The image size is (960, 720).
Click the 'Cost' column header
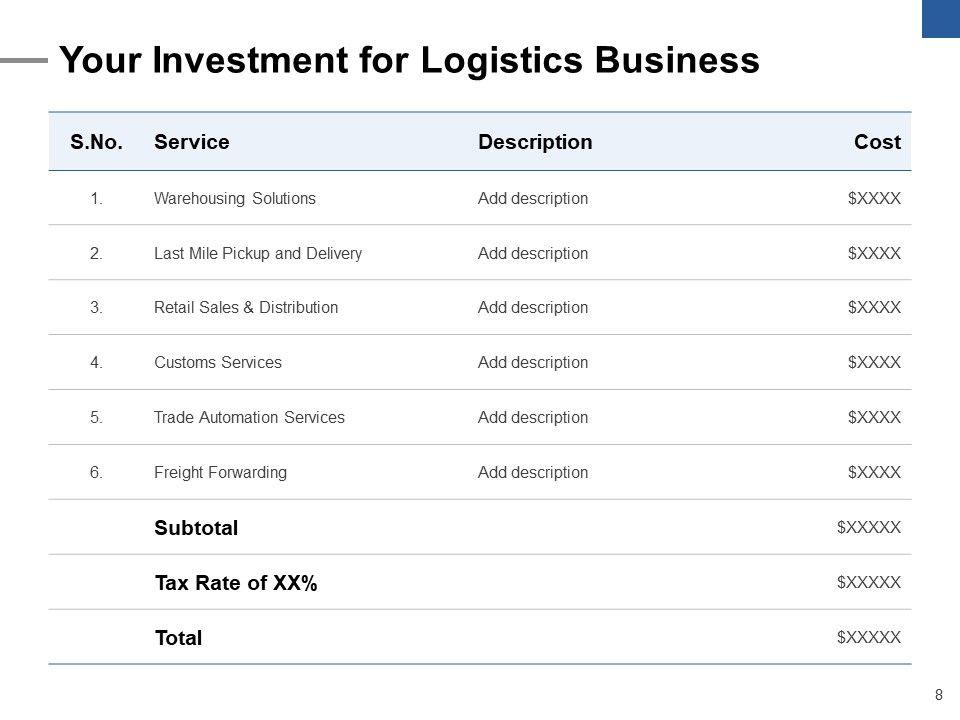click(x=877, y=142)
